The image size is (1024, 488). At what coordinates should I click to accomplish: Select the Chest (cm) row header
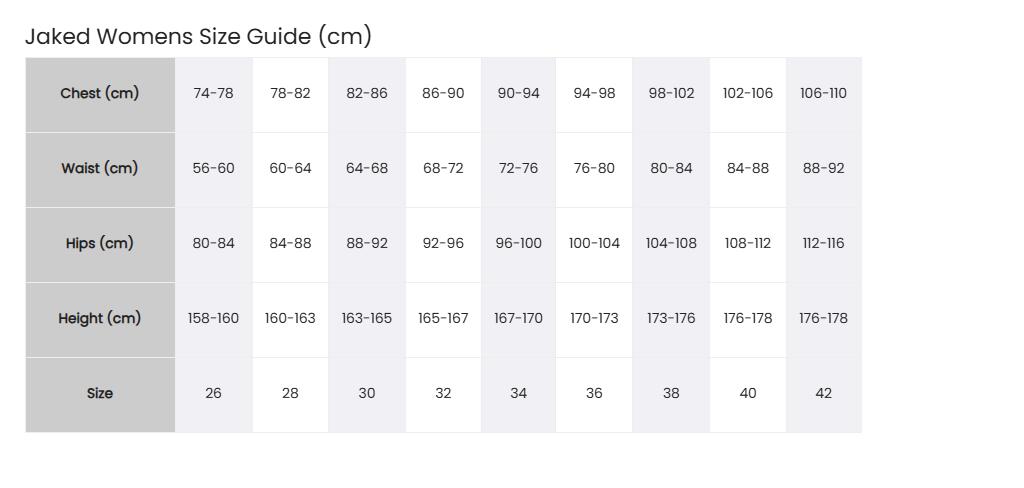(100, 94)
